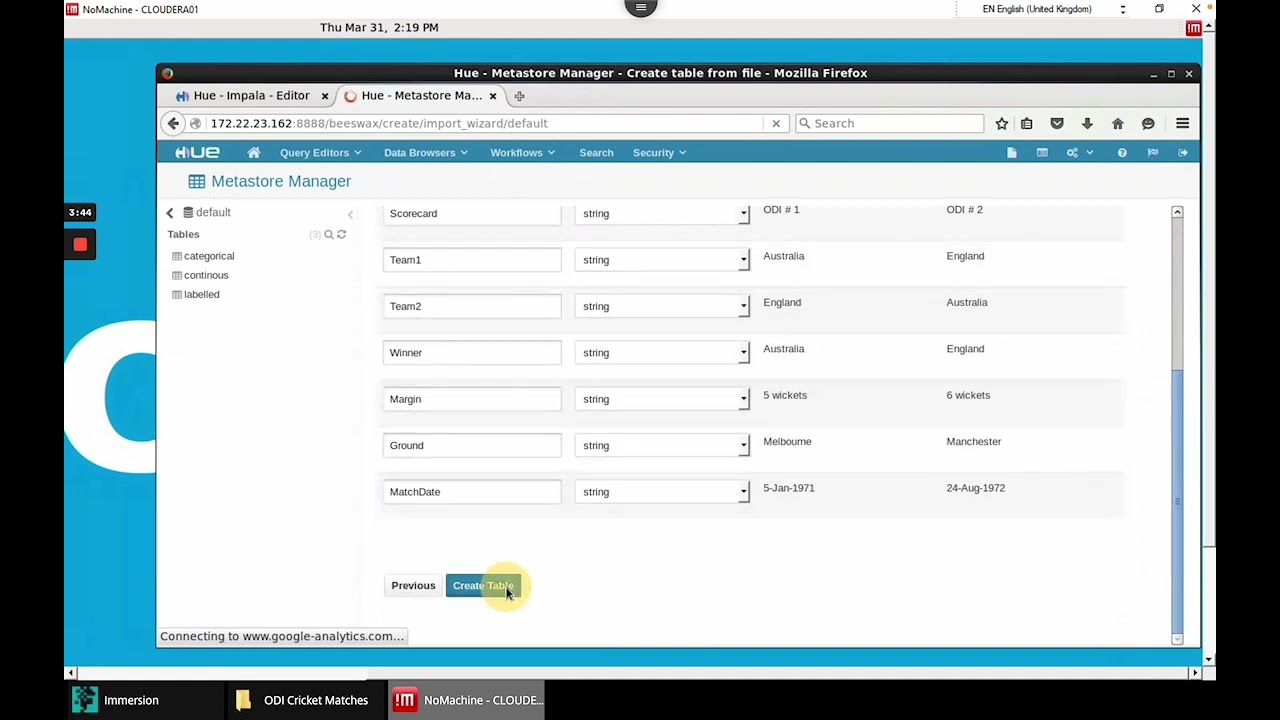
Task: Open ODI Cricket Matches folder in taskbar
Action: (304, 700)
